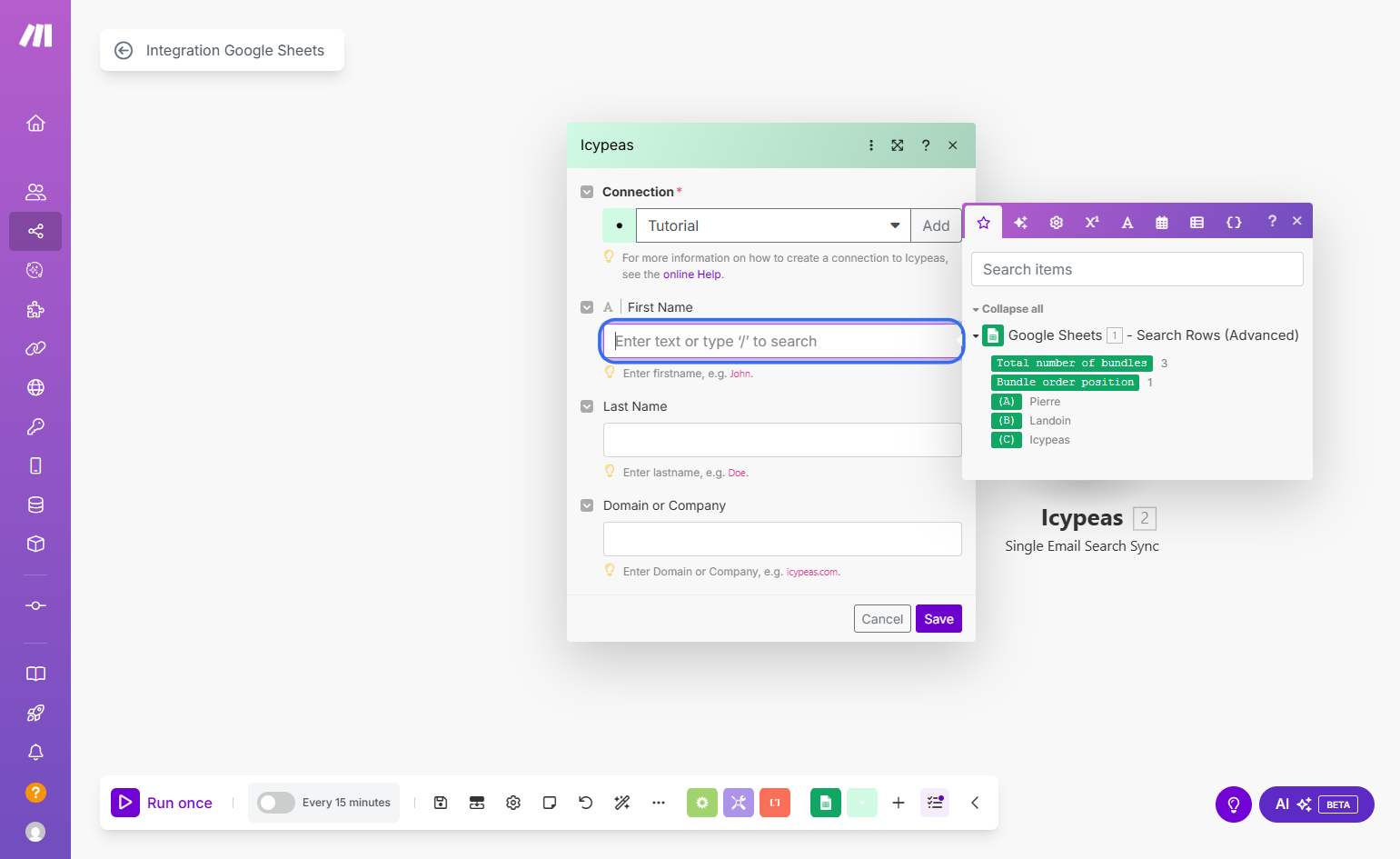Open the Tutorial connection dropdown

click(772, 225)
